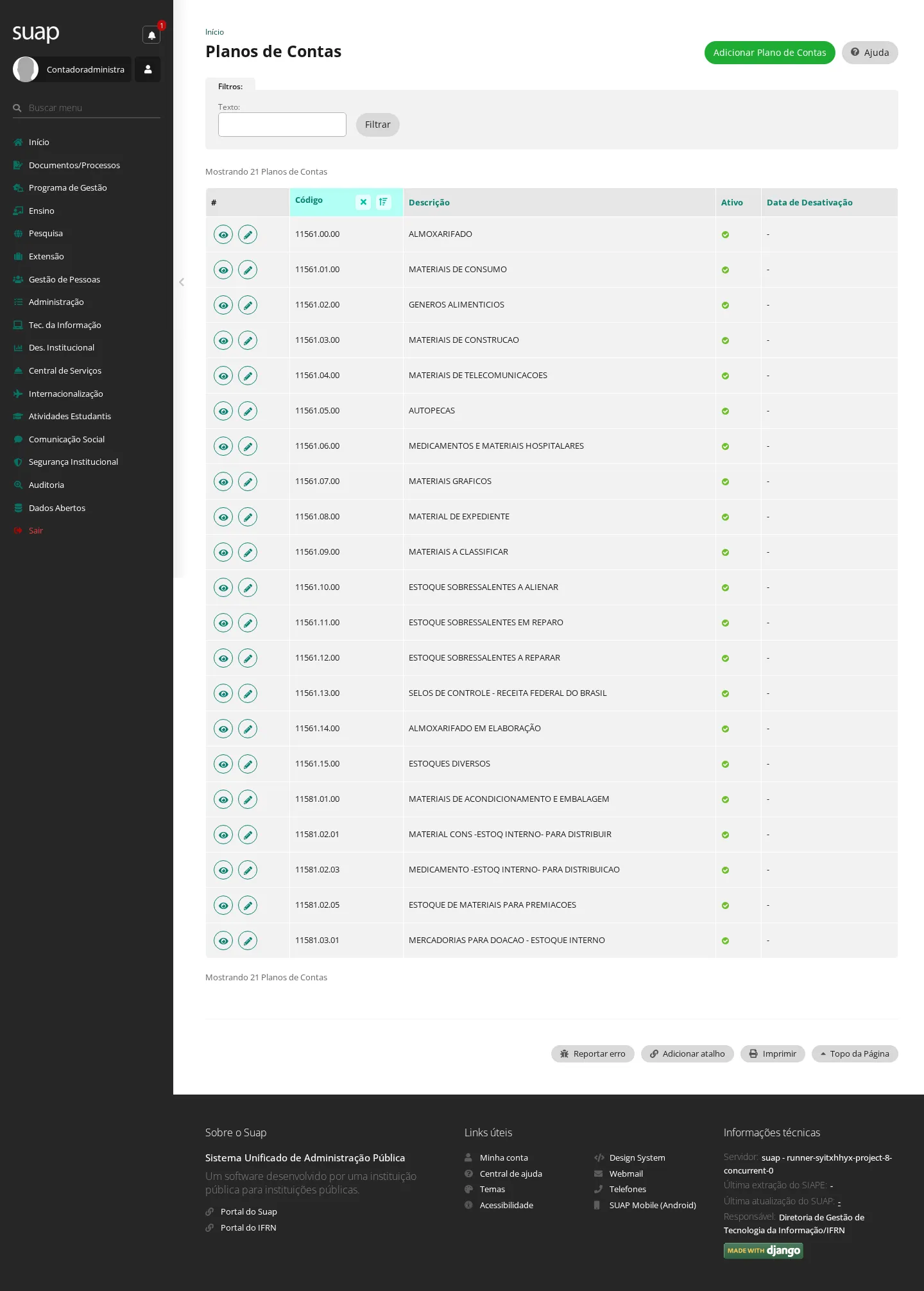View the ESTOQUES DIVERSOS entry
The width and height of the screenshot is (924, 1291).
[x=223, y=764]
